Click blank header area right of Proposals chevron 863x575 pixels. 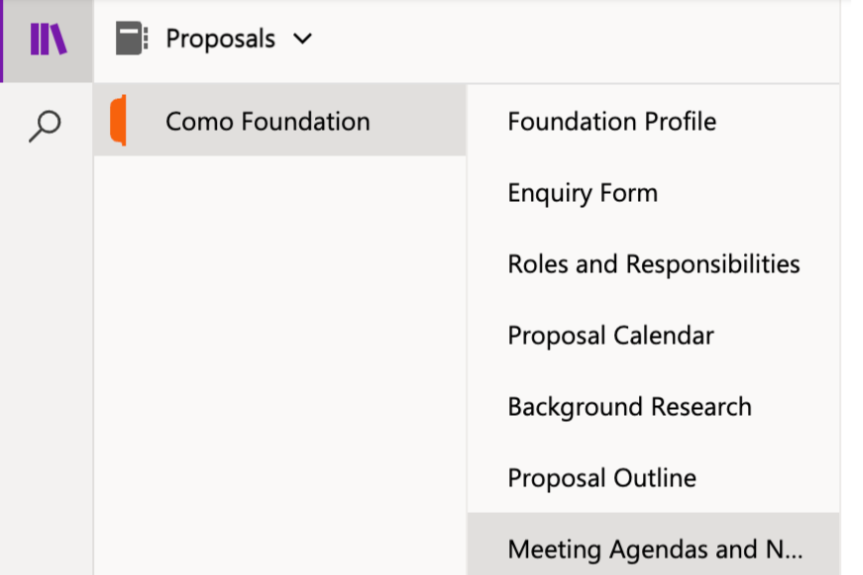580,40
